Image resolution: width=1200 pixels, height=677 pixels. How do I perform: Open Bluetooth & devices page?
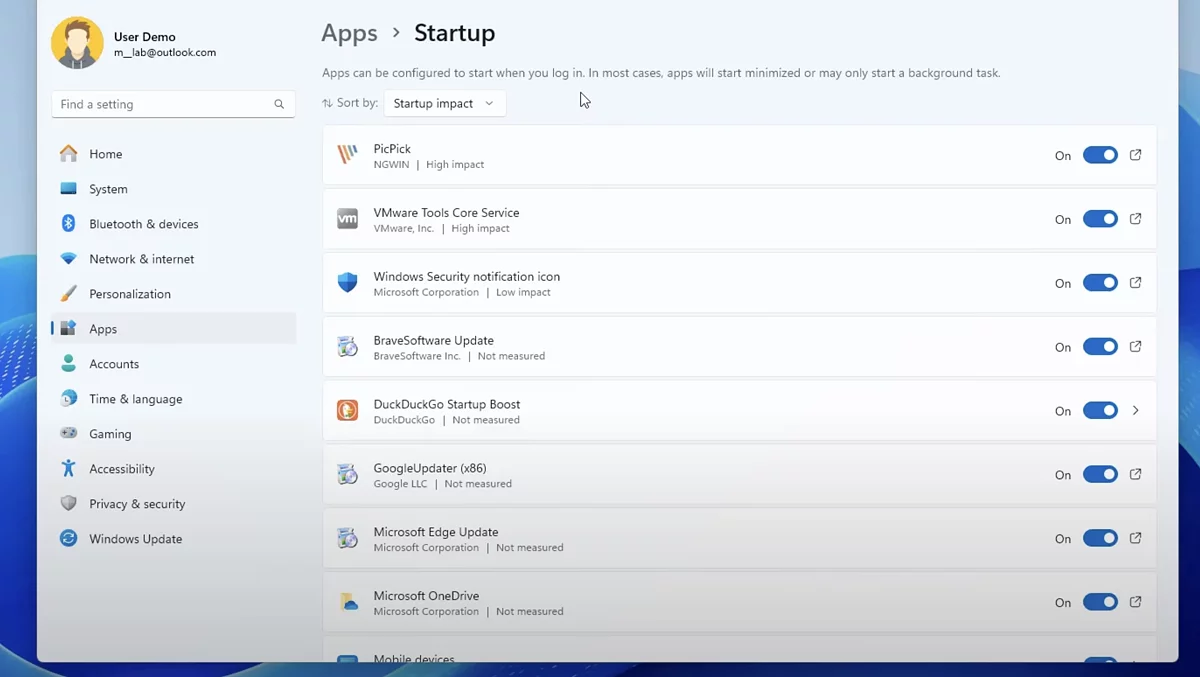174,224
